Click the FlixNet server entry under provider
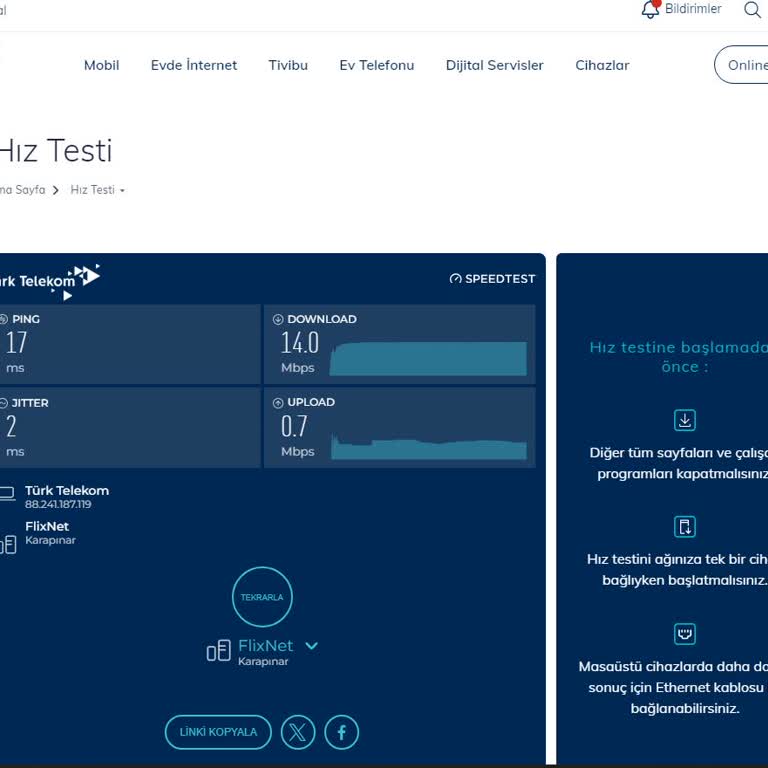Screen dimensions: 768x768 tap(47, 527)
